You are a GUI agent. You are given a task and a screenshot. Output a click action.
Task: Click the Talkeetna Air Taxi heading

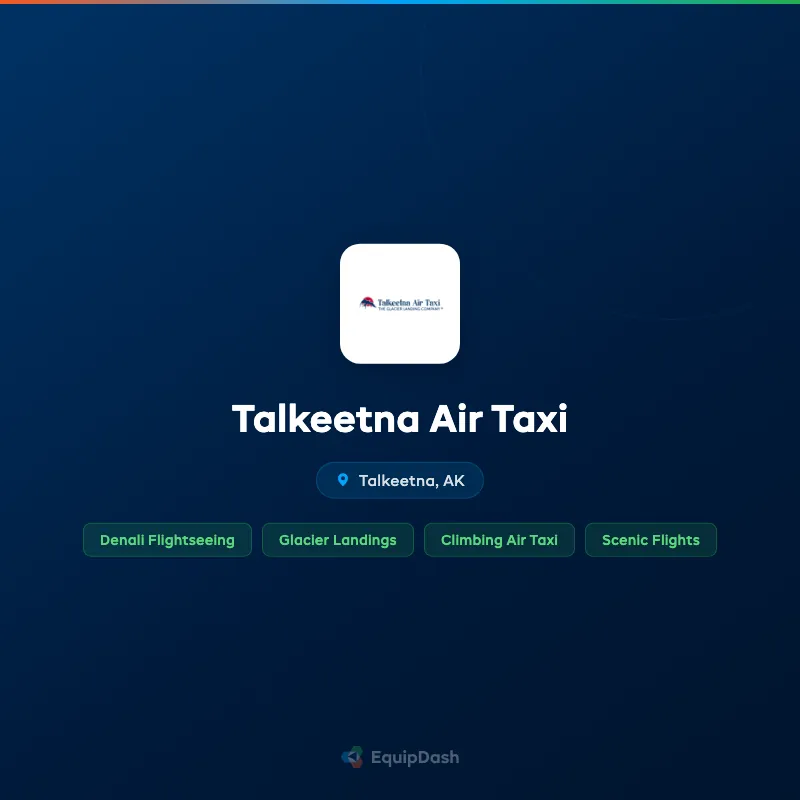(399, 419)
